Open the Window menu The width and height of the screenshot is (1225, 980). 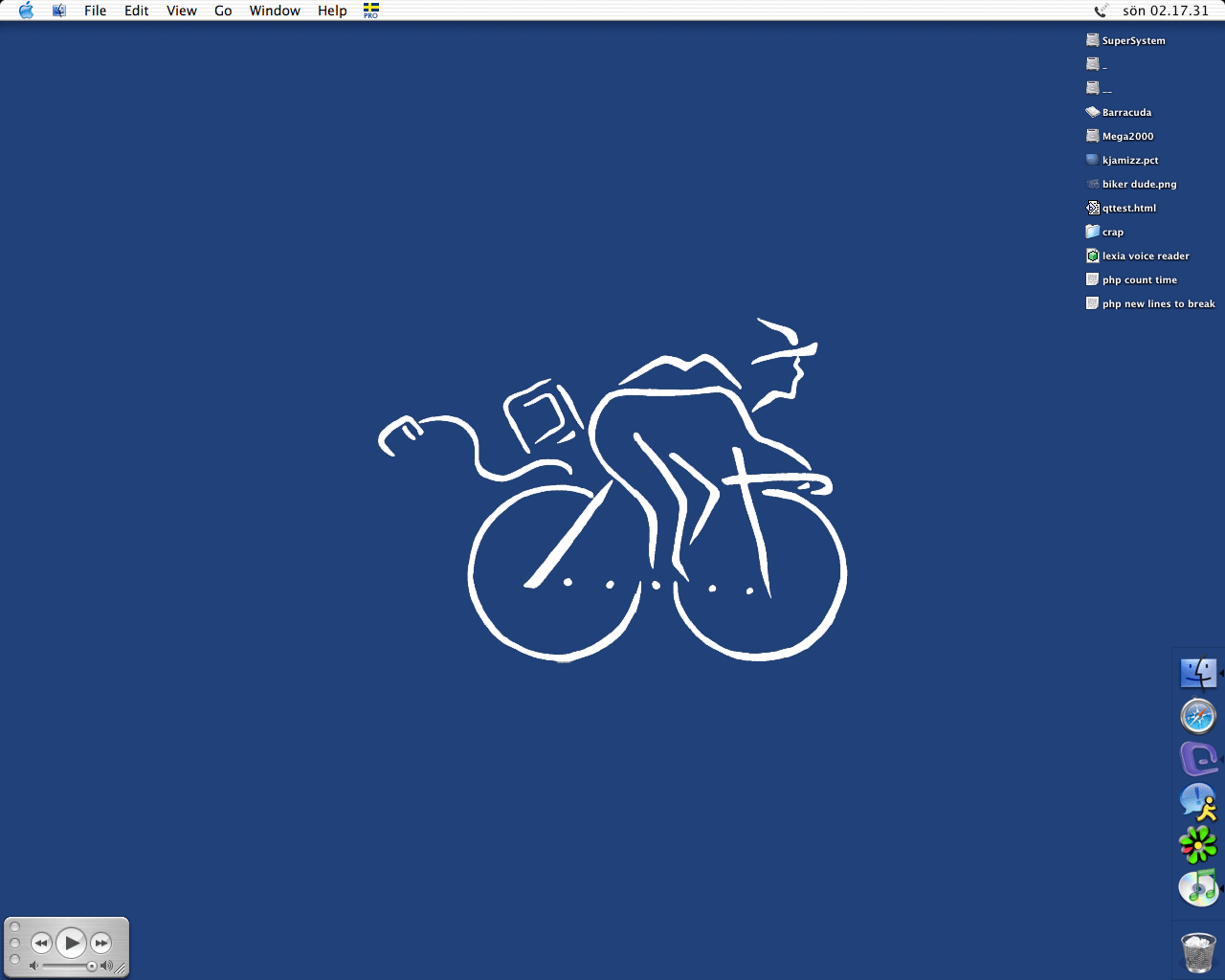pyautogui.click(x=275, y=11)
